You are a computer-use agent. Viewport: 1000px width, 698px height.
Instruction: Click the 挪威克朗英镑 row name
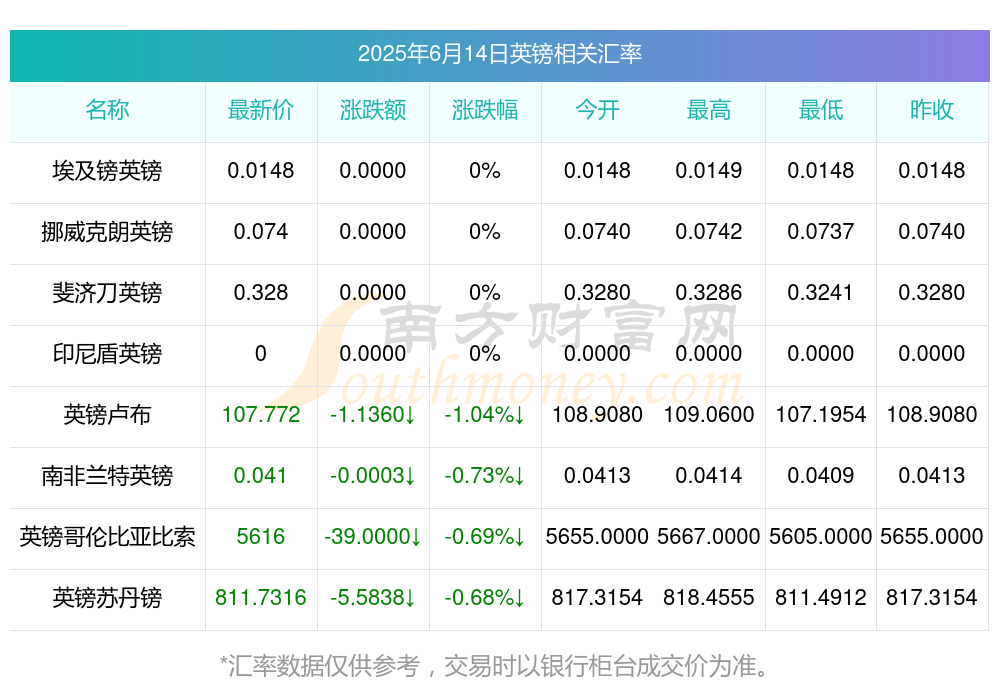coord(107,232)
